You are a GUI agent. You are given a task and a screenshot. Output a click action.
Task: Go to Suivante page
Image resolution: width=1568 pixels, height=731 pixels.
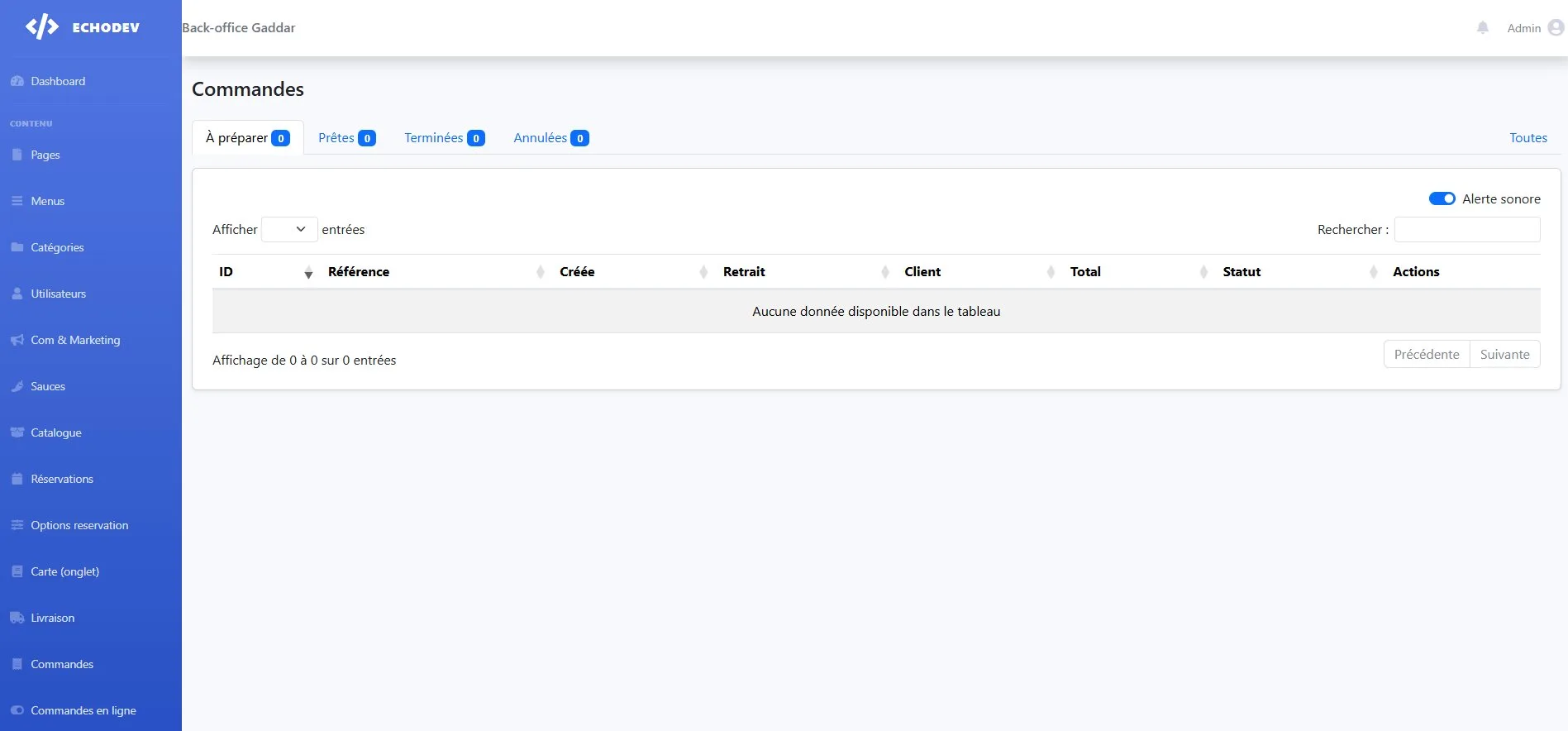1505,354
